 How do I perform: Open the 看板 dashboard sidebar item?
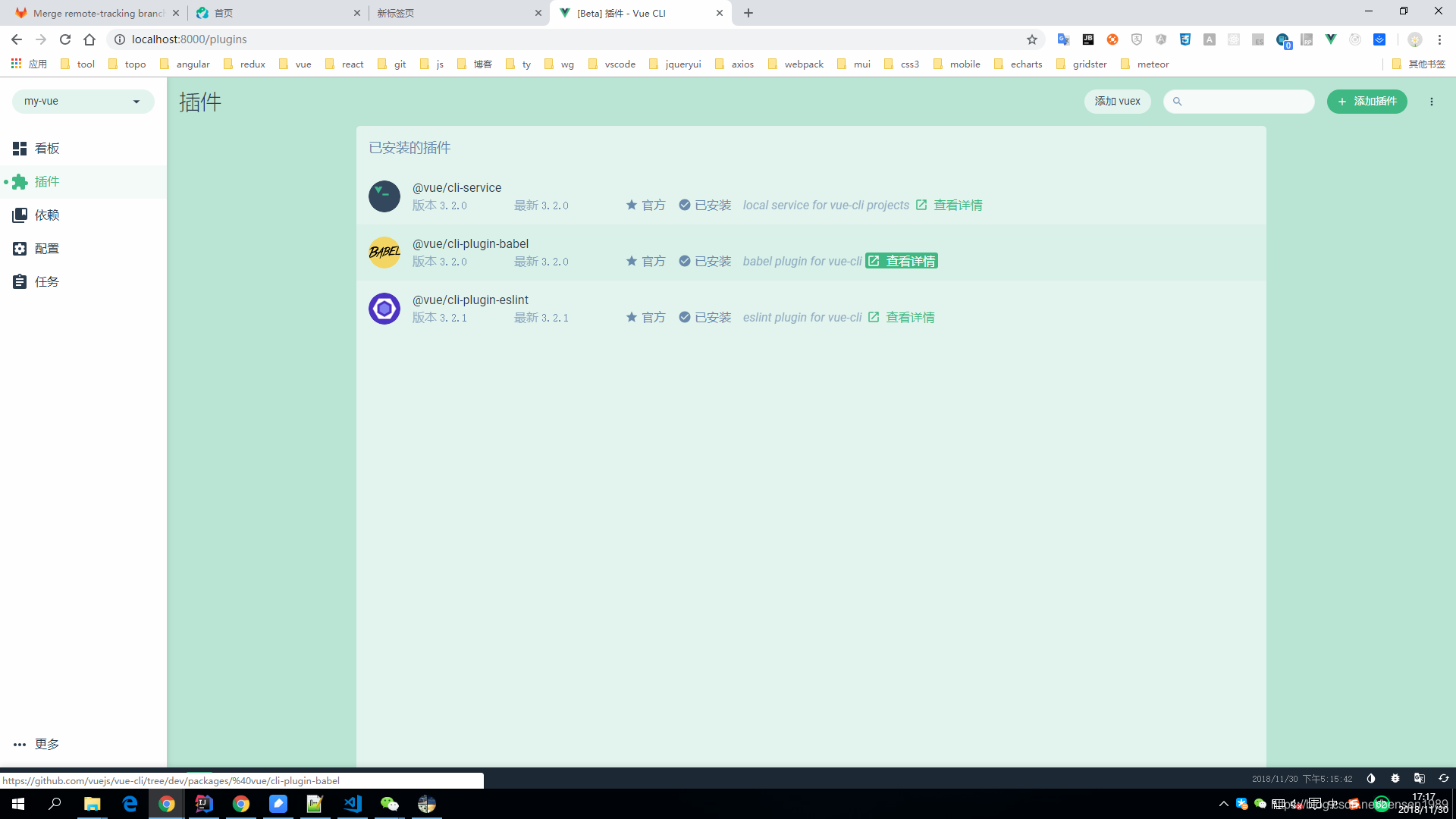coord(83,149)
